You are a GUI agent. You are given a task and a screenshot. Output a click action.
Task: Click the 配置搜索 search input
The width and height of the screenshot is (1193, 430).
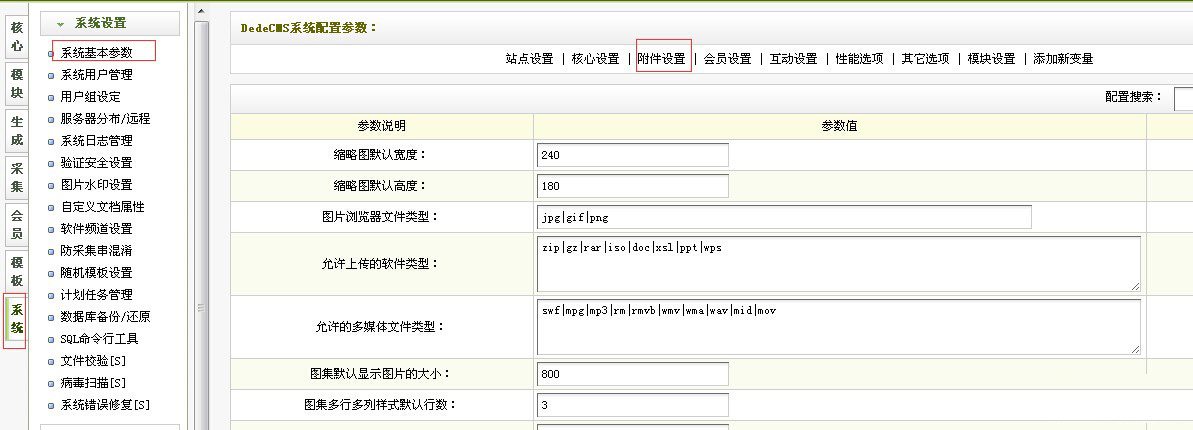(x=1184, y=99)
